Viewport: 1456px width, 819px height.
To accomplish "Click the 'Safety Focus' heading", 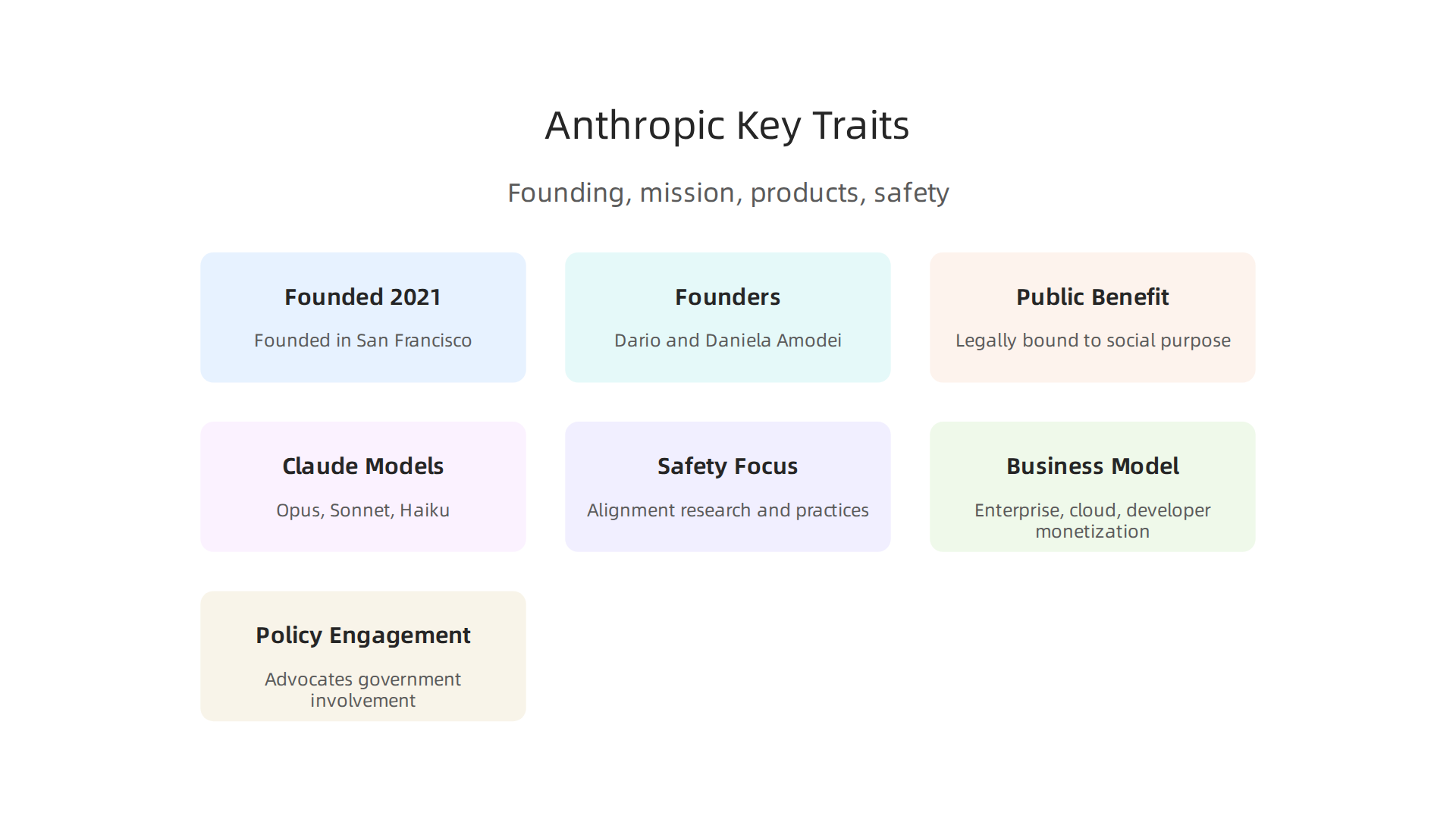I will click(x=727, y=466).
